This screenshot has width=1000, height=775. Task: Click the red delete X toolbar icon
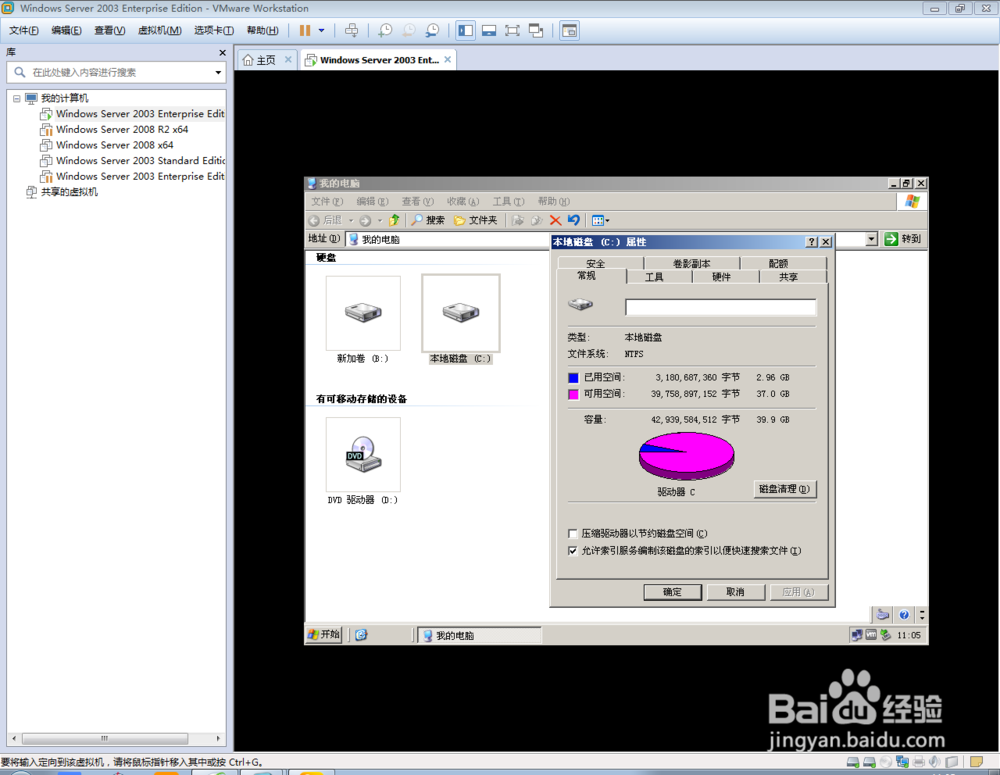555,220
